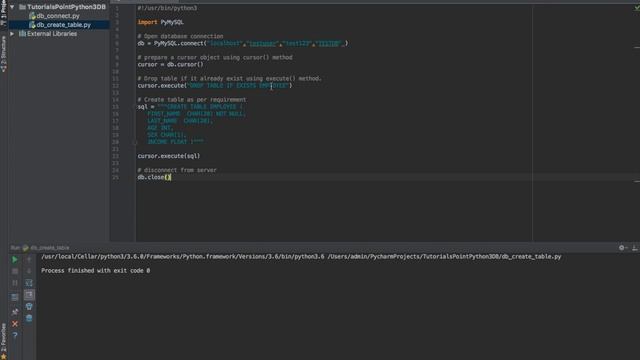Click the TutorialsPointPython3DB folder icon
The width and height of the screenshot is (640, 360).
coord(22,7)
